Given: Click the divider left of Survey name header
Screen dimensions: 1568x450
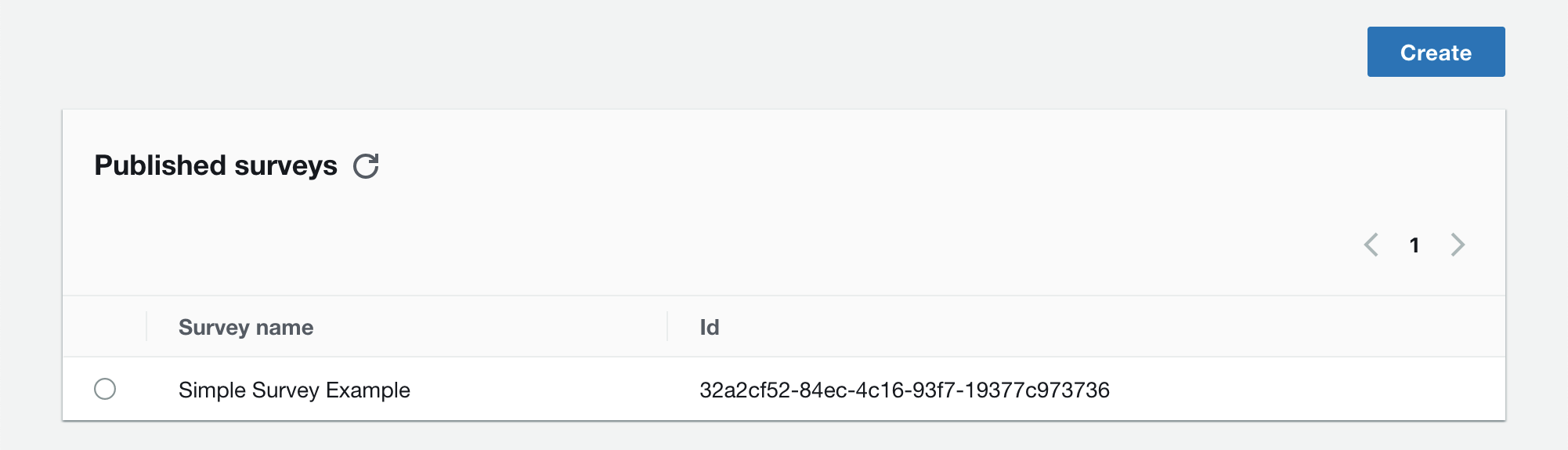Looking at the screenshot, I should (146, 326).
